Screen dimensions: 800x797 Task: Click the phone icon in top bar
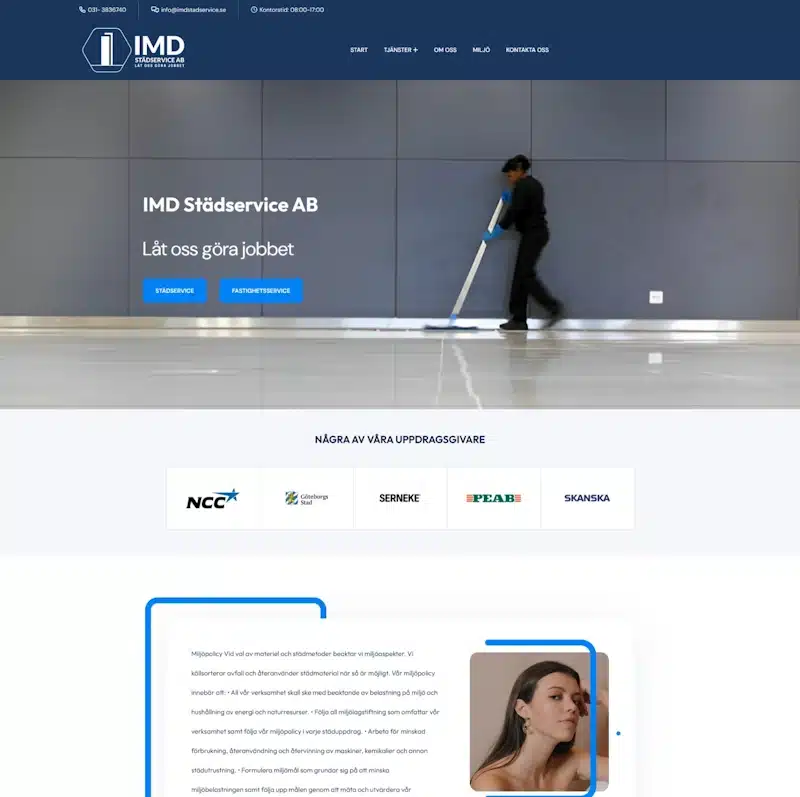click(82, 10)
